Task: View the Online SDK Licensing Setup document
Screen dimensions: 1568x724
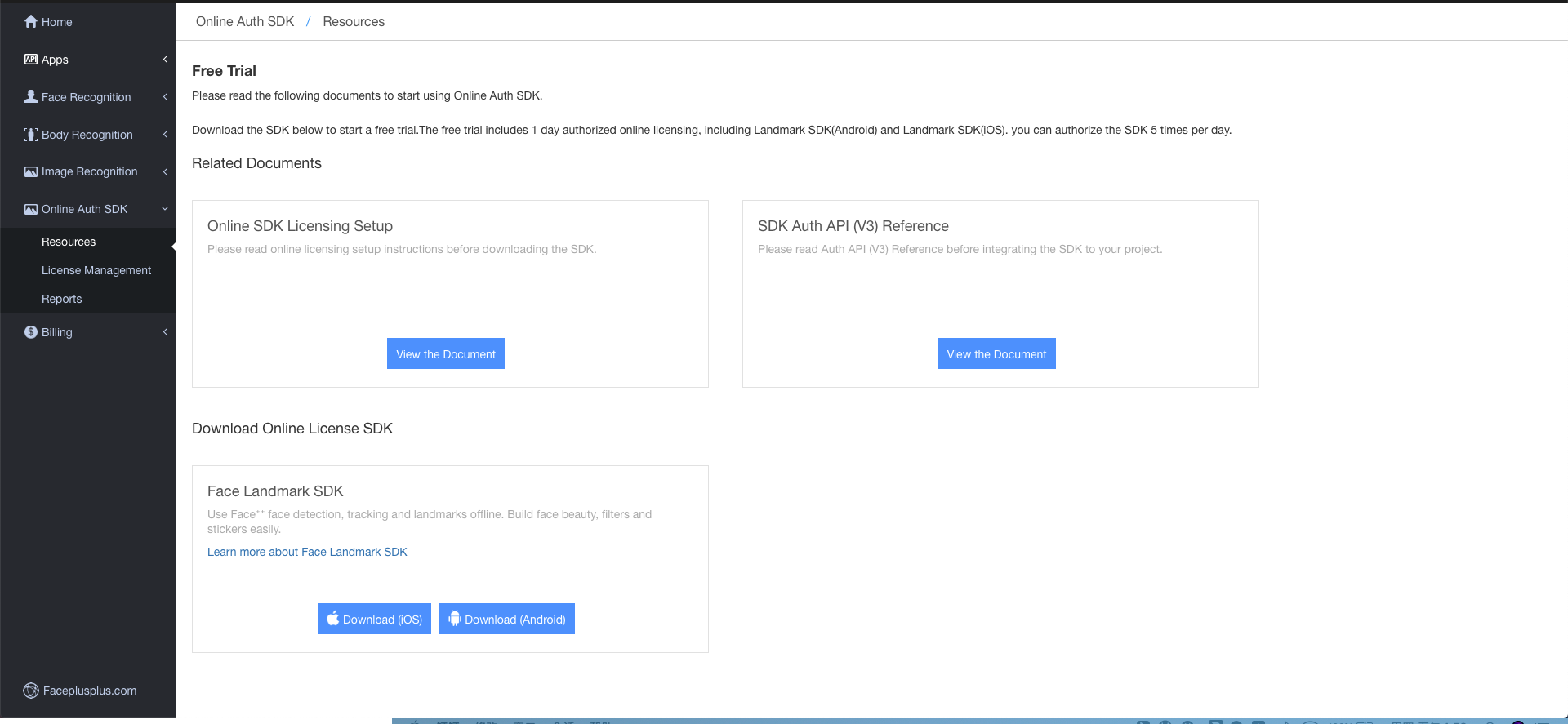Action: 446,353
